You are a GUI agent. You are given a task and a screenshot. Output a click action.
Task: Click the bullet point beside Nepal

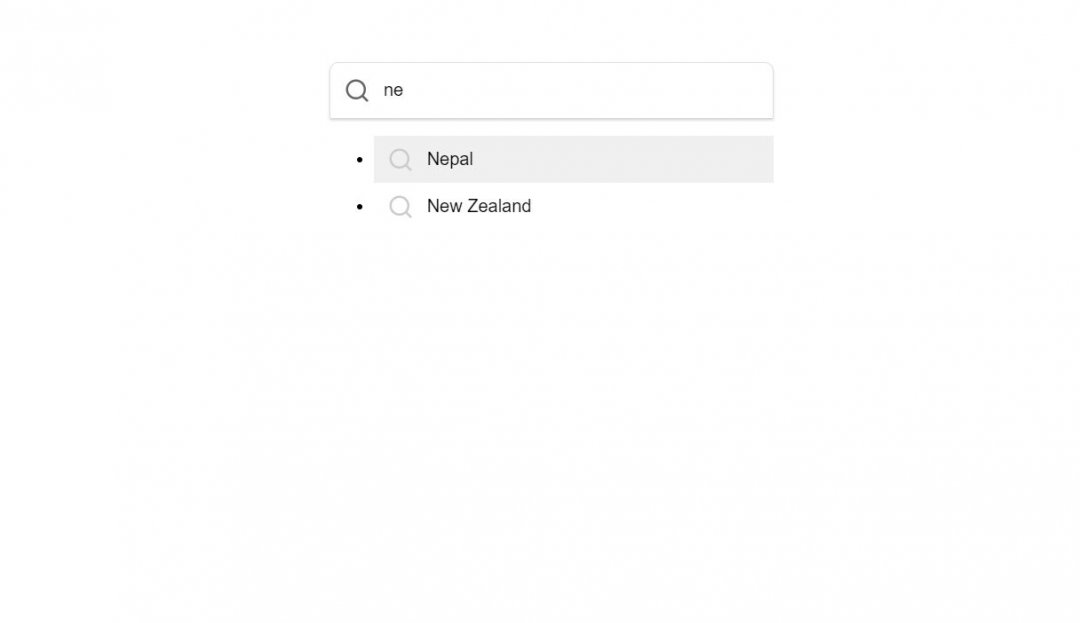pyautogui.click(x=360, y=159)
